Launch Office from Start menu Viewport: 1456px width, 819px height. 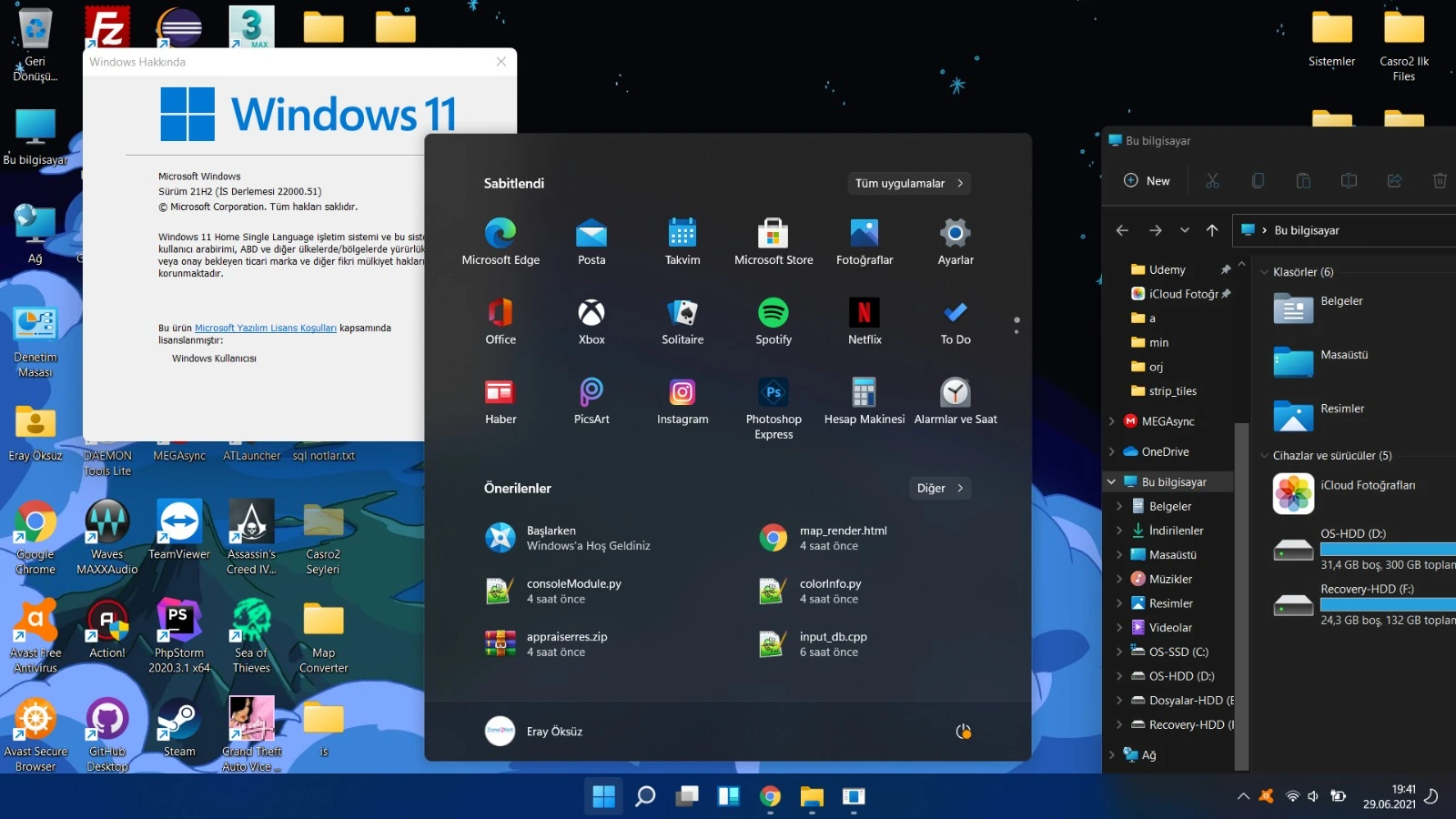[500, 321]
